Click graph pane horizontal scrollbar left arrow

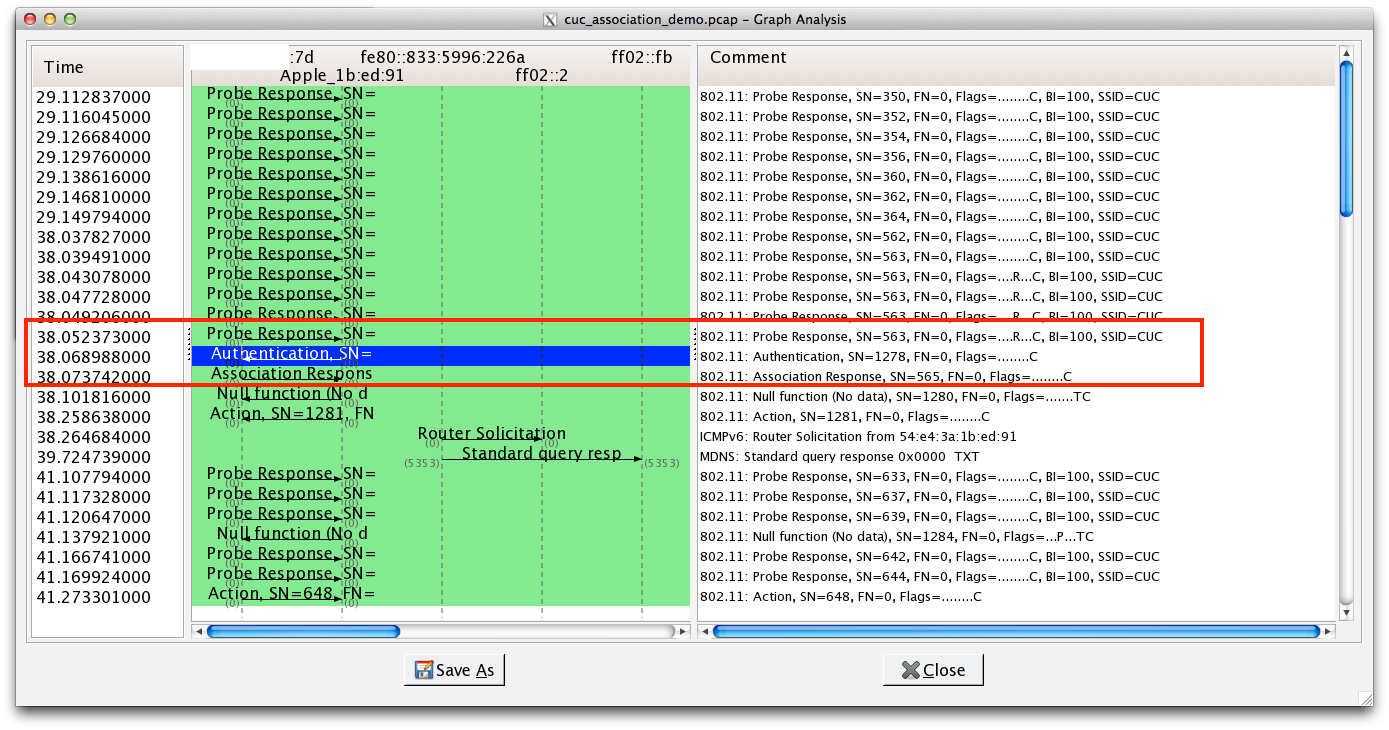pos(198,631)
